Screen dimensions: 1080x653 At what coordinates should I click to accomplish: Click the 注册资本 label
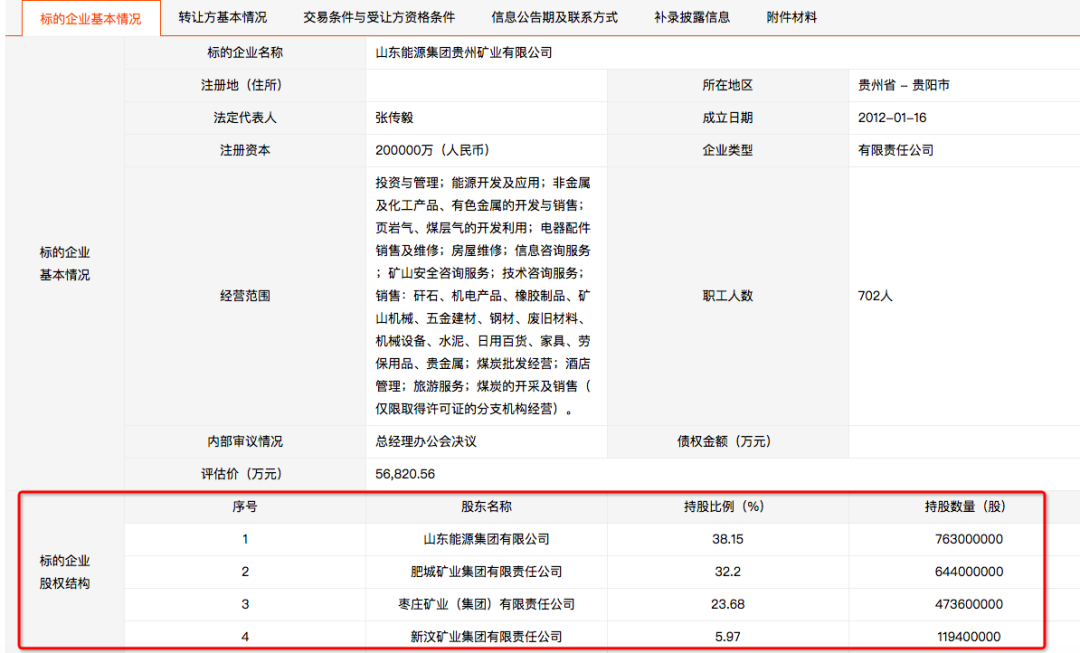pos(245,150)
